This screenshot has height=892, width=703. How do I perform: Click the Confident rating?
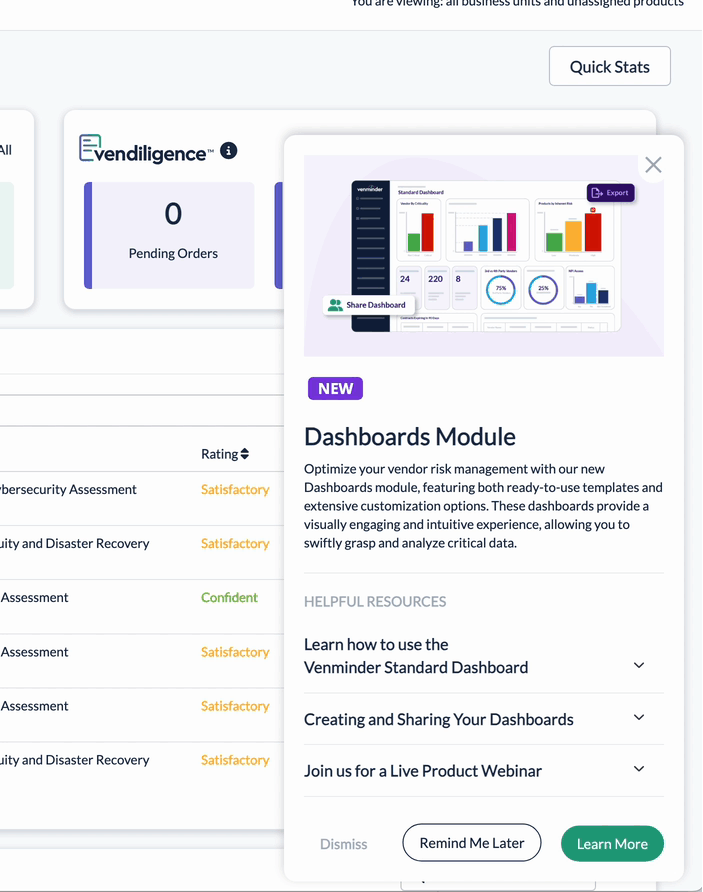pyautogui.click(x=229, y=597)
